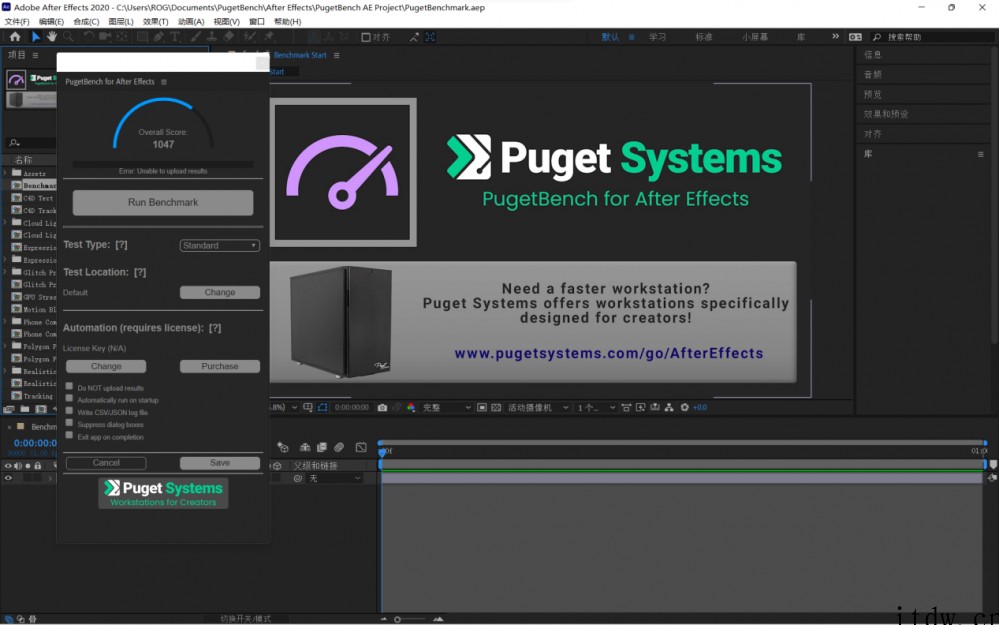Select the Type text tool
The height and width of the screenshot is (625, 999).
(x=175, y=37)
